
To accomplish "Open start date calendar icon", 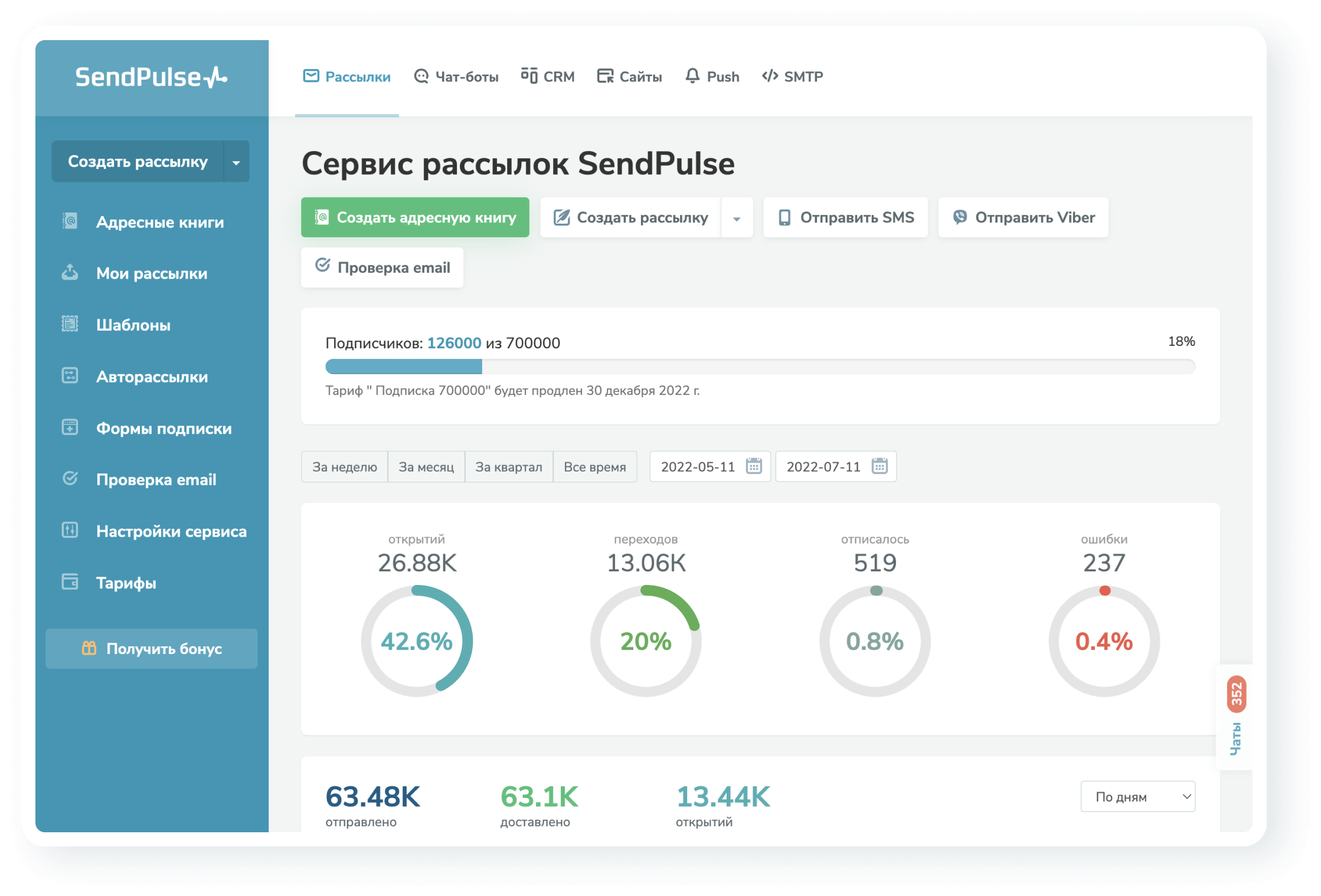I will (754, 466).
